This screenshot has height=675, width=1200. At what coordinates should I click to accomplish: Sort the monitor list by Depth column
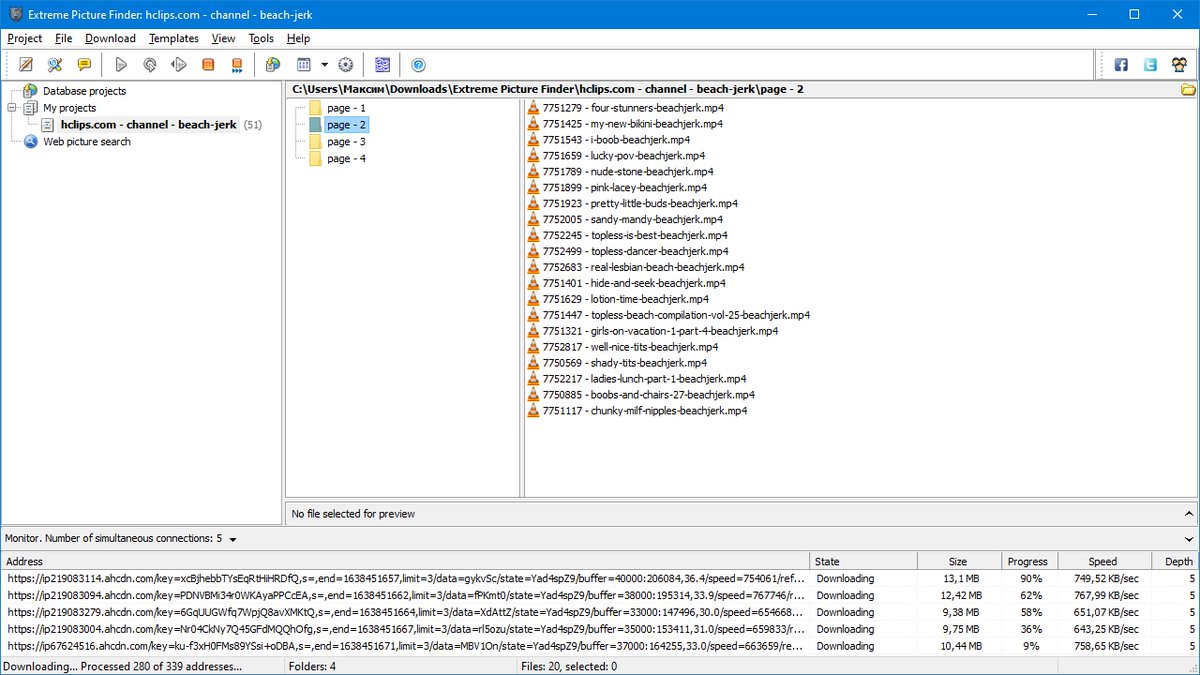1175,561
